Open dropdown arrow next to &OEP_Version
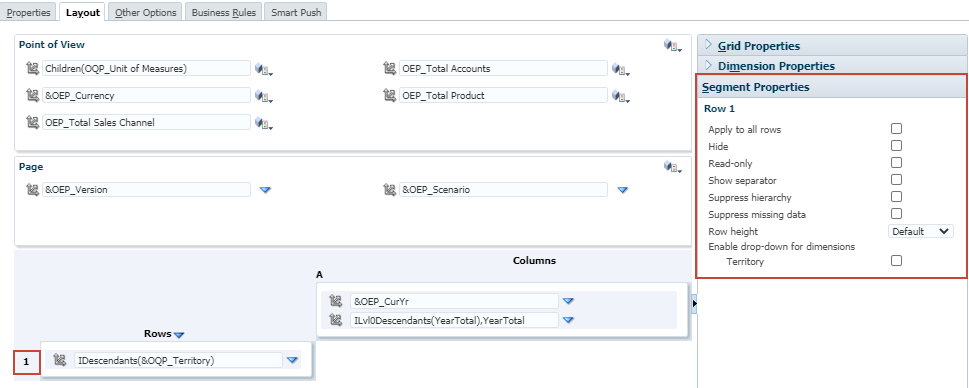 pyautogui.click(x=266, y=190)
